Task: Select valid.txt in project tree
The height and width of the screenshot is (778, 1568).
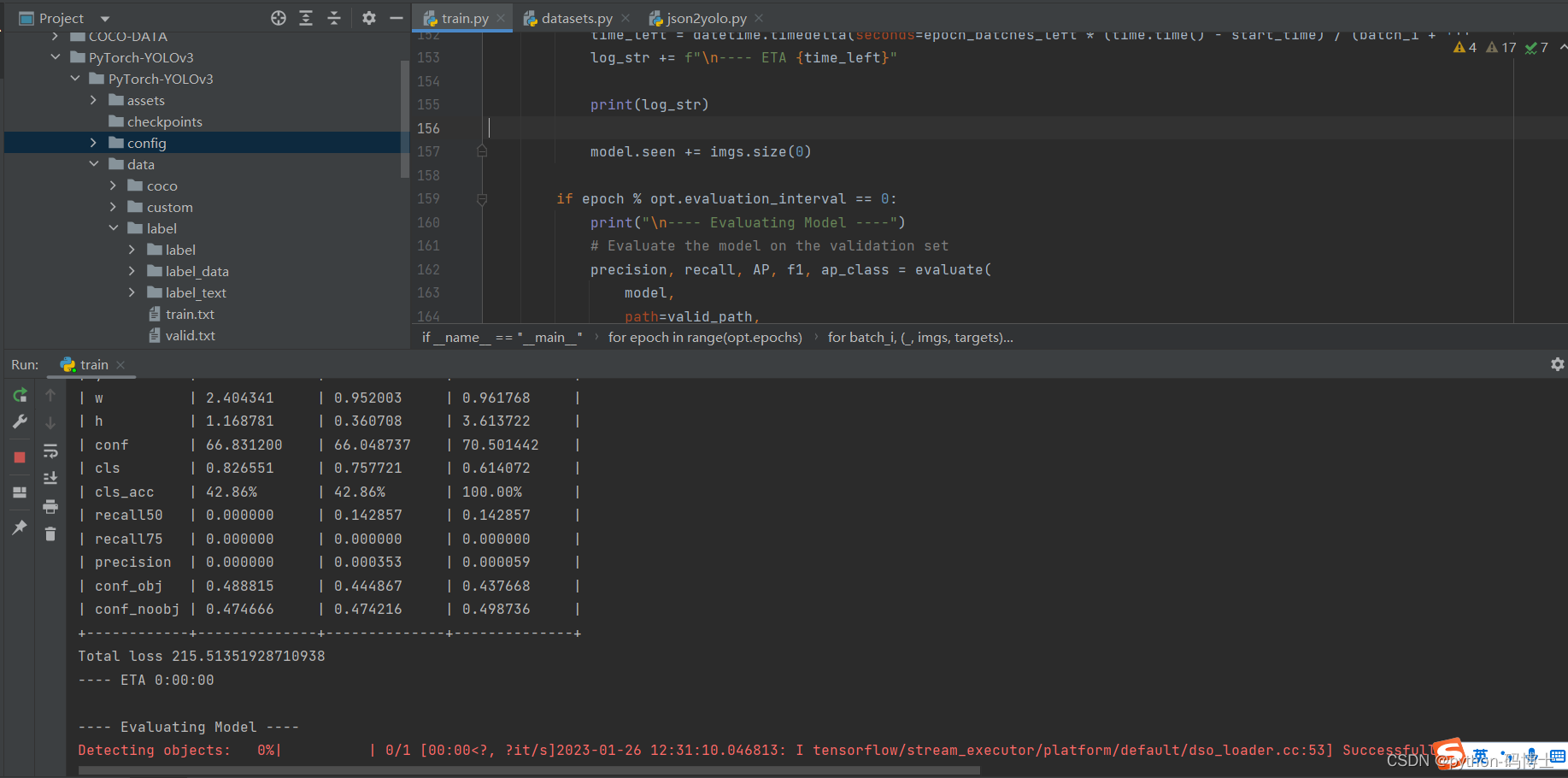Action: tap(190, 335)
